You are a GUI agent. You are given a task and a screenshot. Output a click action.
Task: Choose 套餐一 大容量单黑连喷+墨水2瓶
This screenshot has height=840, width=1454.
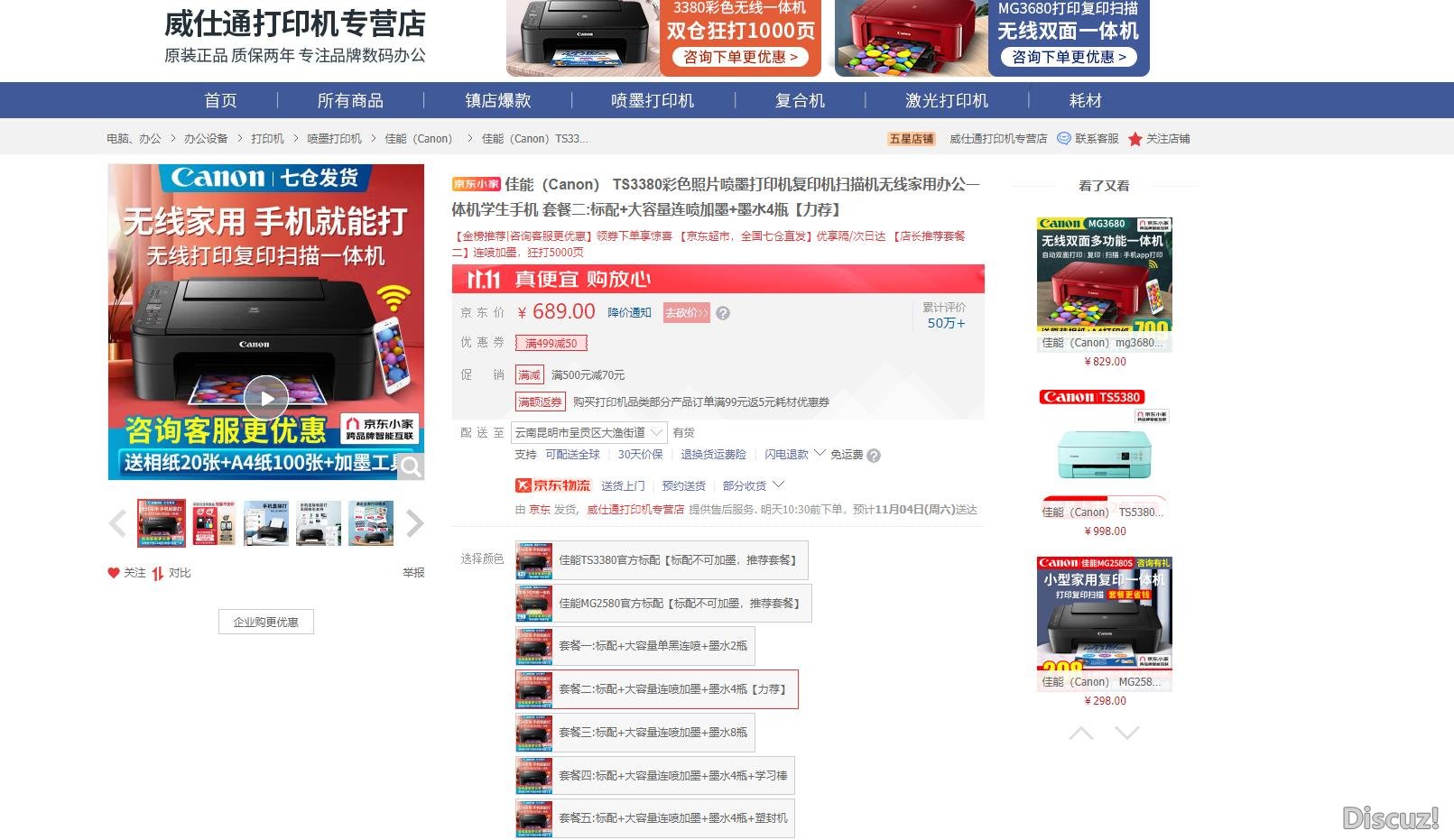pos(634,646)
